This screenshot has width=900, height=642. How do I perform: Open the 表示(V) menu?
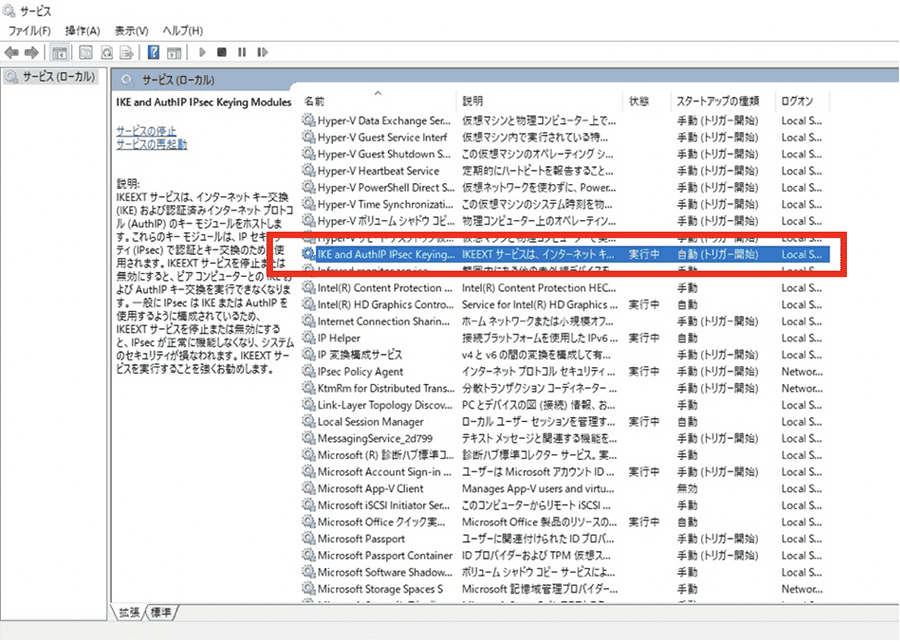(x=131, y=31)
